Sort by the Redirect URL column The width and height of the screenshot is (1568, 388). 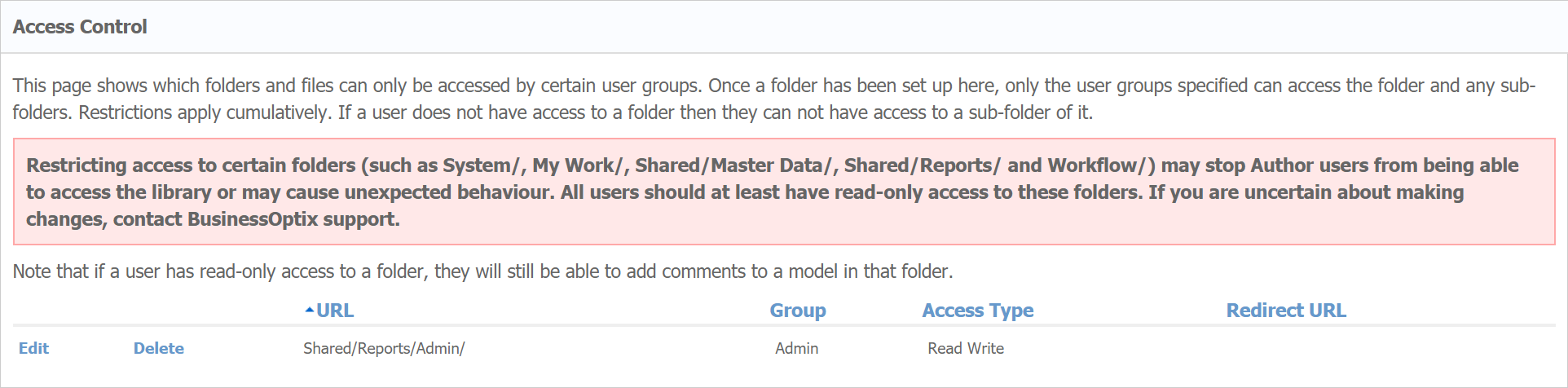point(1286,311)
